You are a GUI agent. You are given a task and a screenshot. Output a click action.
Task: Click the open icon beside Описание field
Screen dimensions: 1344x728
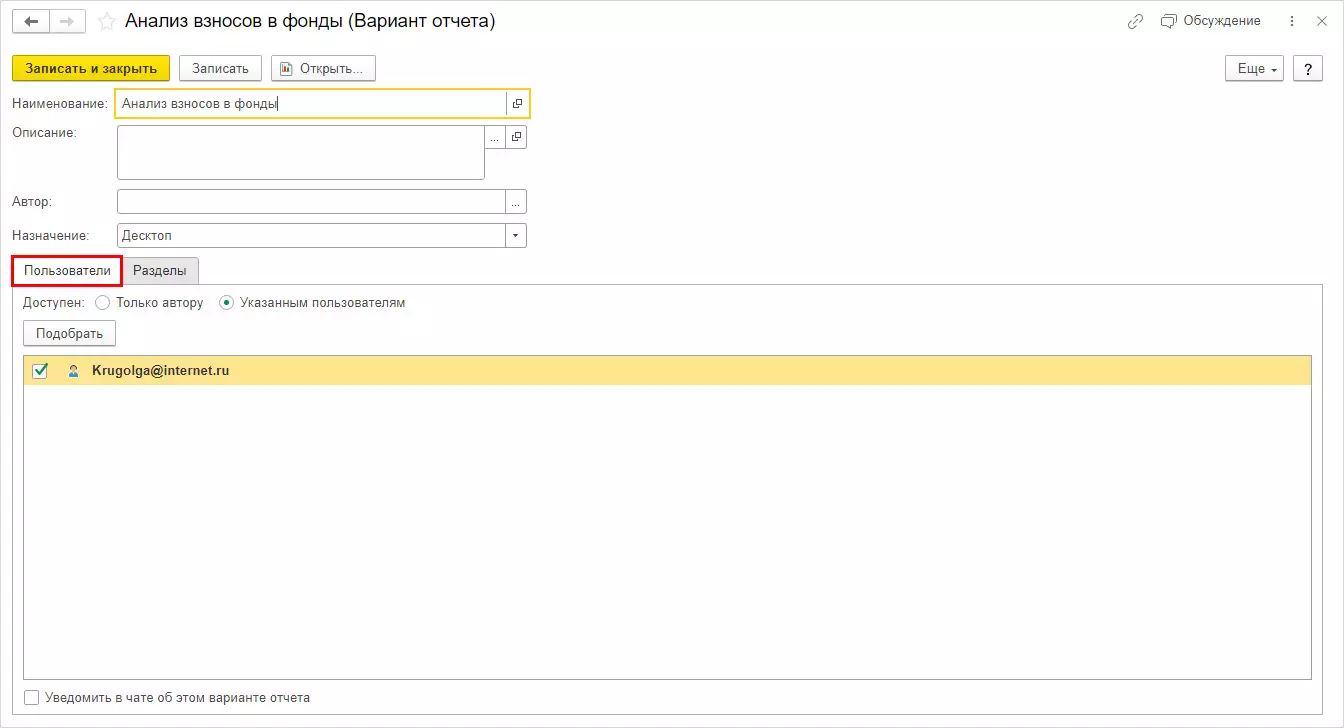[x=516, y=137]
